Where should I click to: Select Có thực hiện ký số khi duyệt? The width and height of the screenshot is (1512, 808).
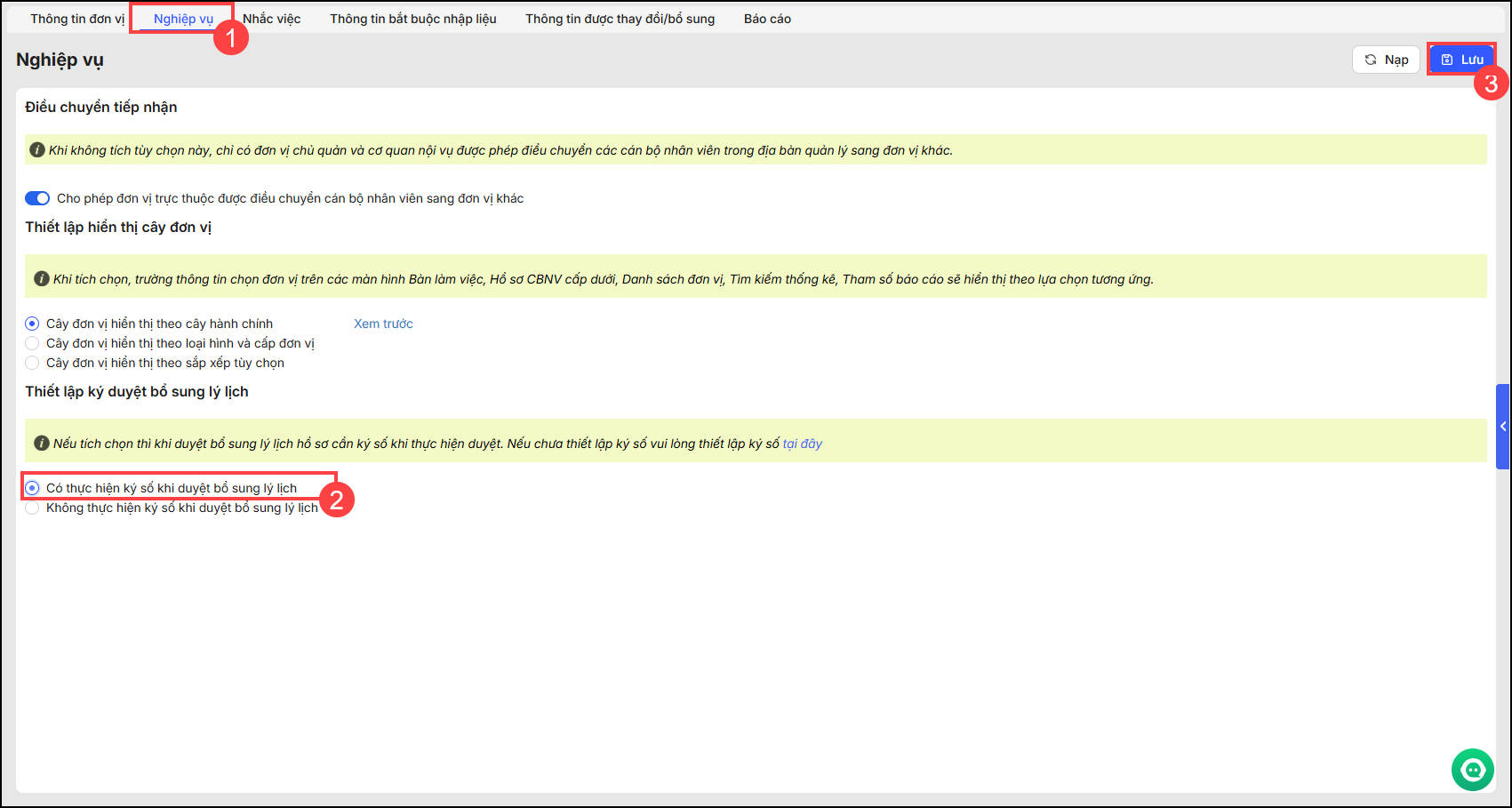tap(33, 488)
